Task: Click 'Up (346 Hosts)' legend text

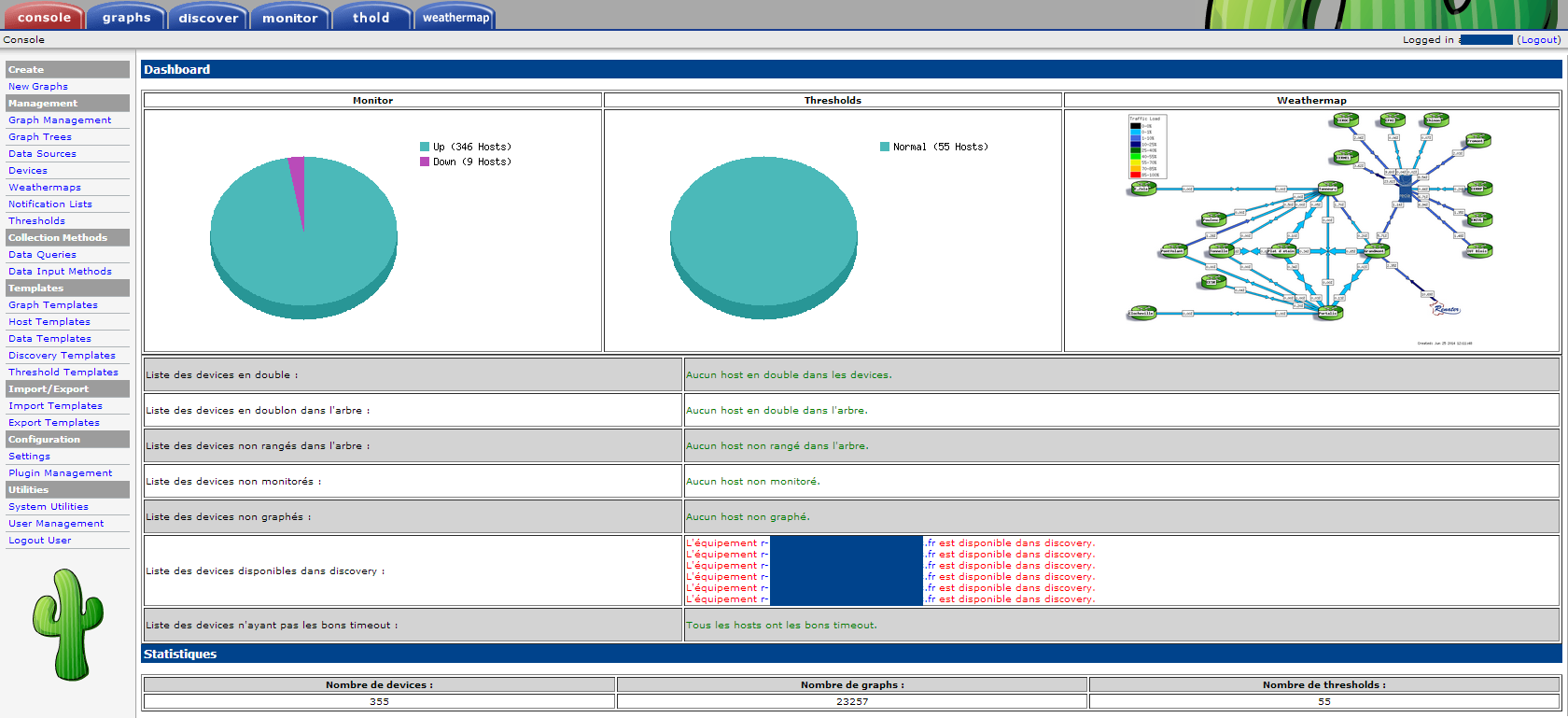Action: point(472,147)
